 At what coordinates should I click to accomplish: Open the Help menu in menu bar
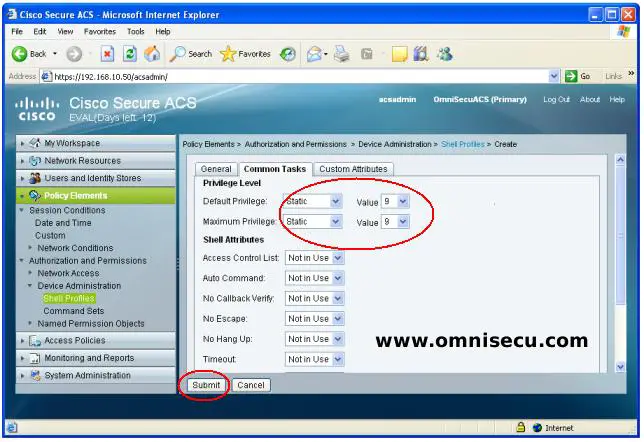[163, 32]
